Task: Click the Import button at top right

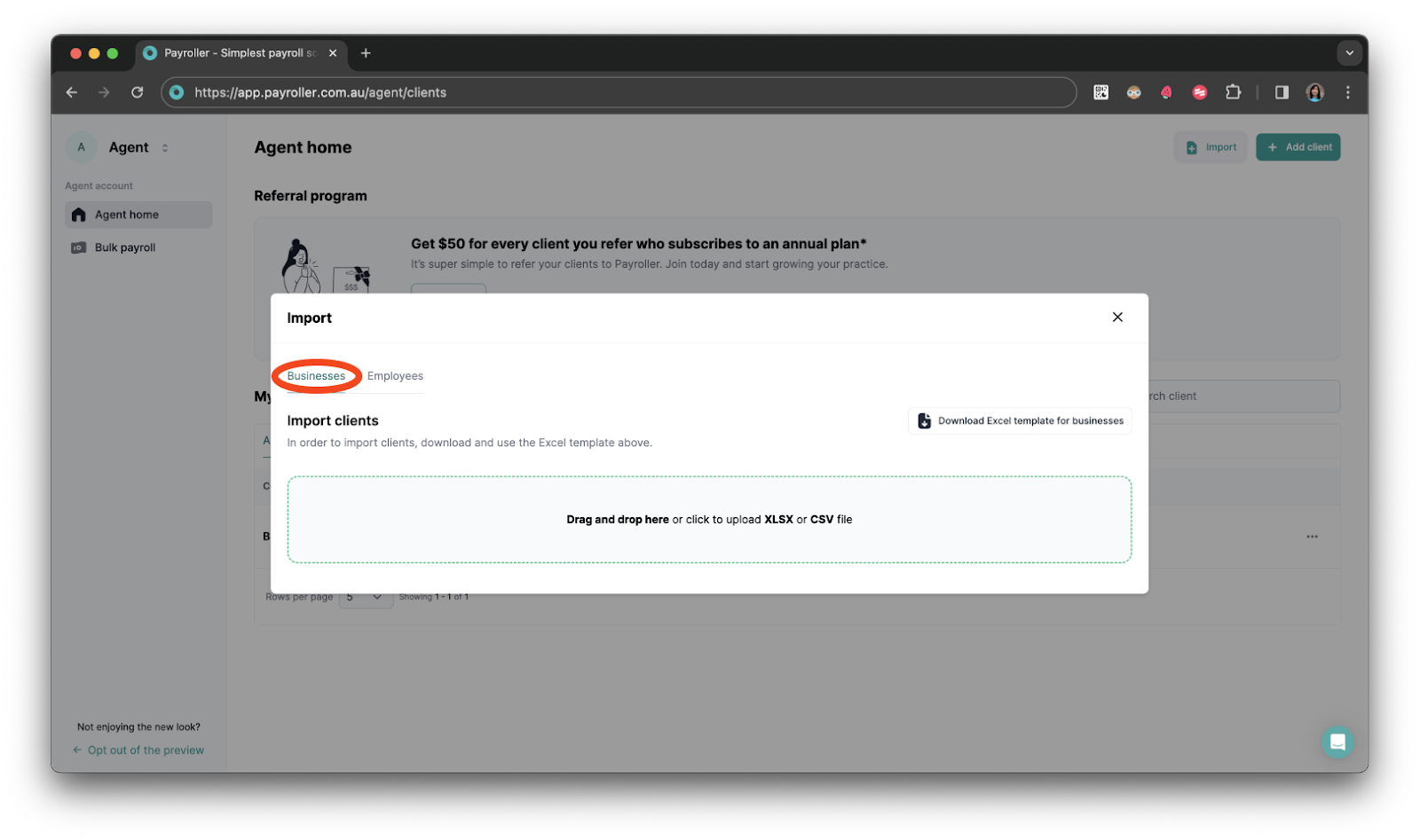Action: (1211, 147)
